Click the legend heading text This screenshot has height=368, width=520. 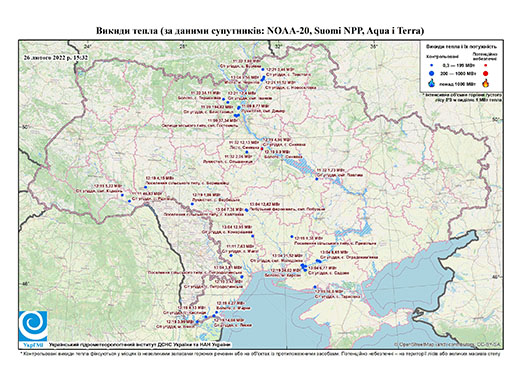pos(461,46)
